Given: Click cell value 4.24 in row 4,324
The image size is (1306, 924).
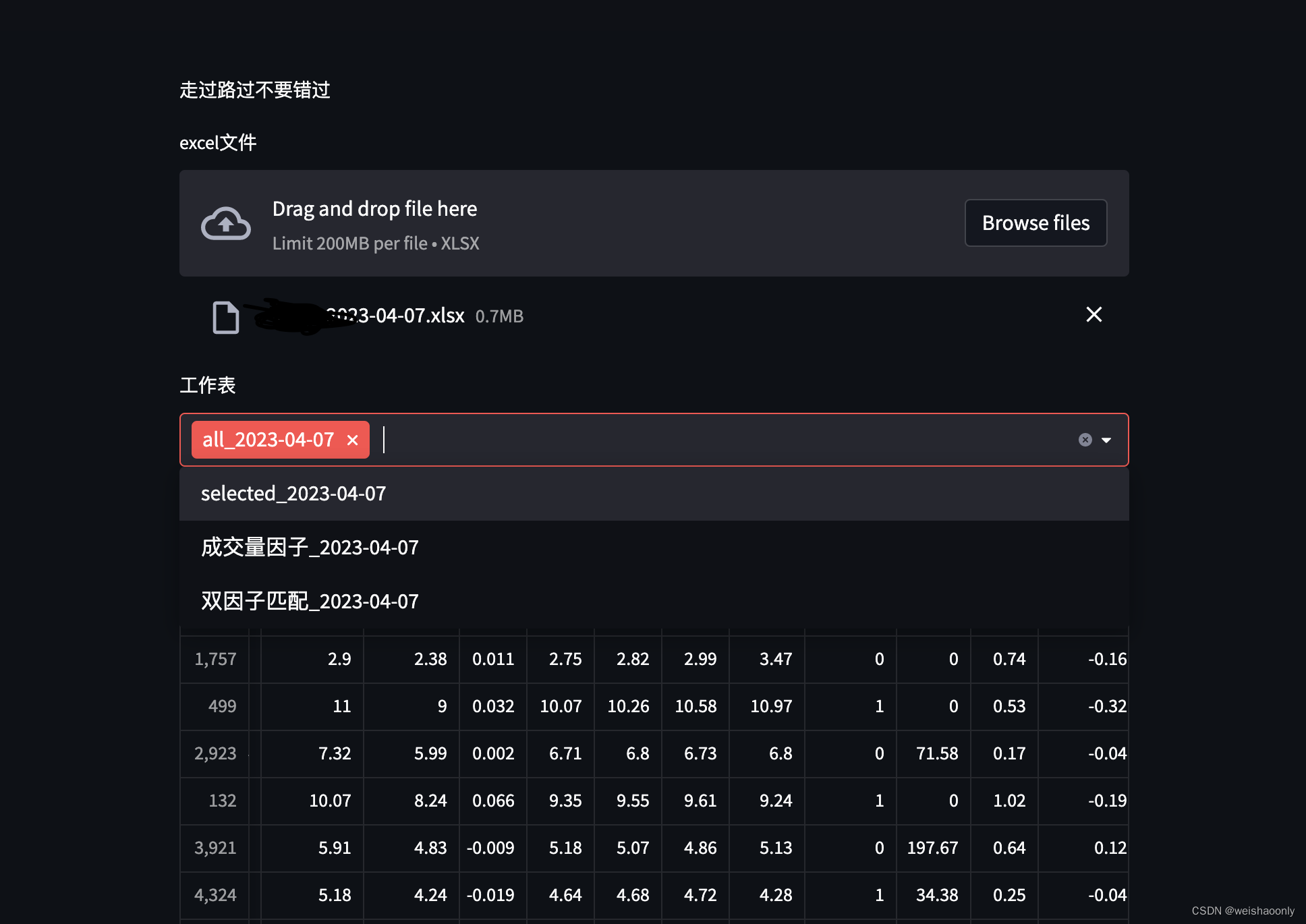Looking at the screenshot, I should coord(411,895).
